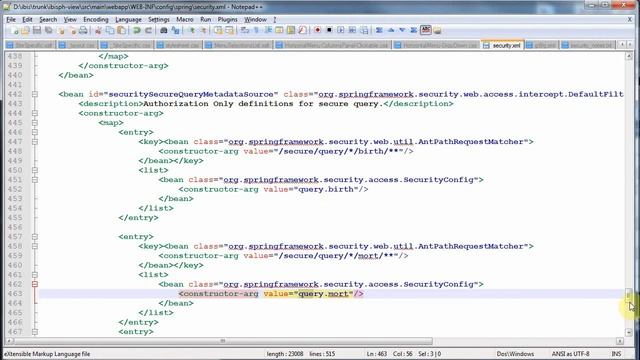Click the macro Playback icon

click(340, 30)
